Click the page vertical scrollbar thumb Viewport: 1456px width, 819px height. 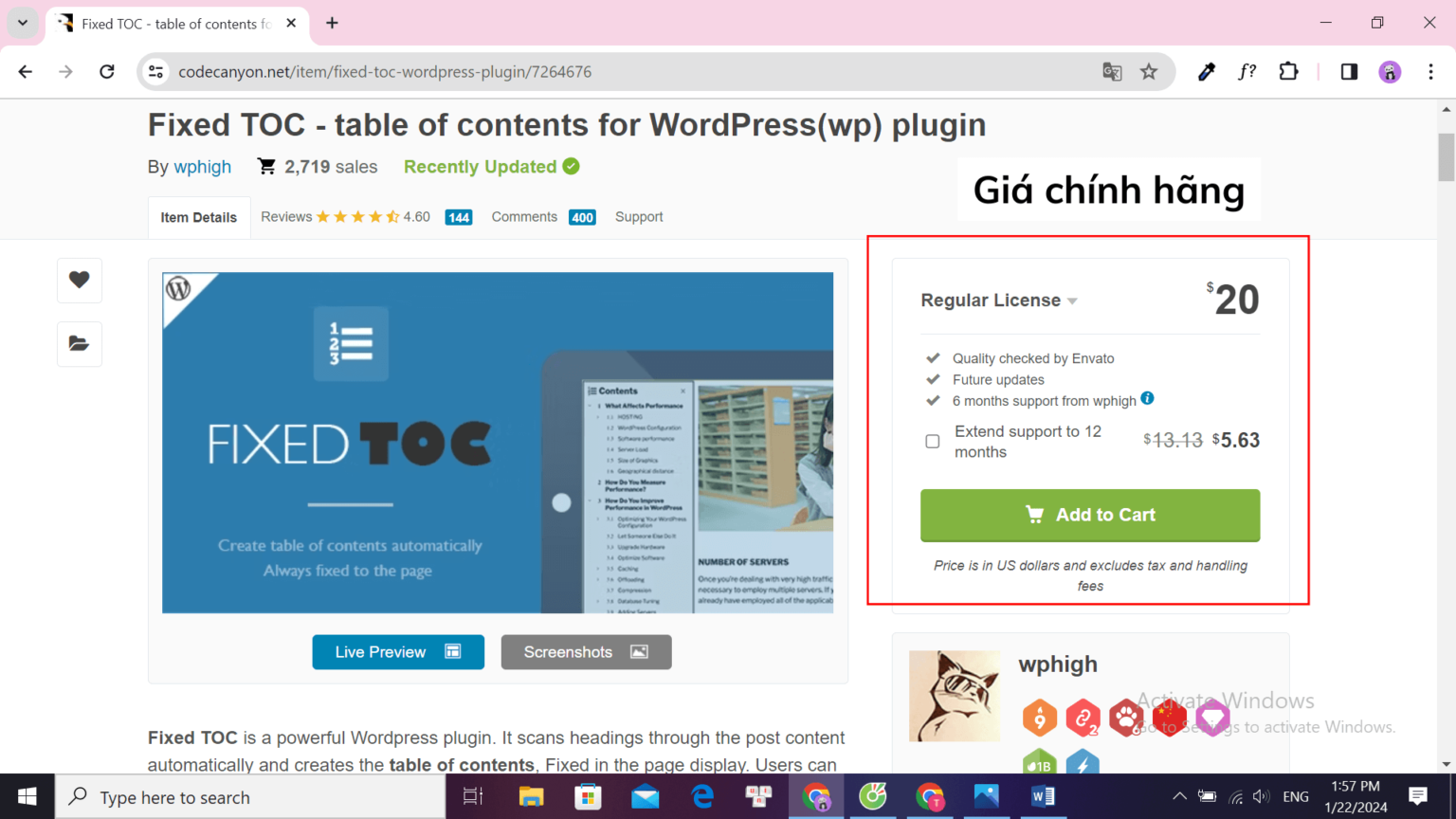click(1446, 156)
